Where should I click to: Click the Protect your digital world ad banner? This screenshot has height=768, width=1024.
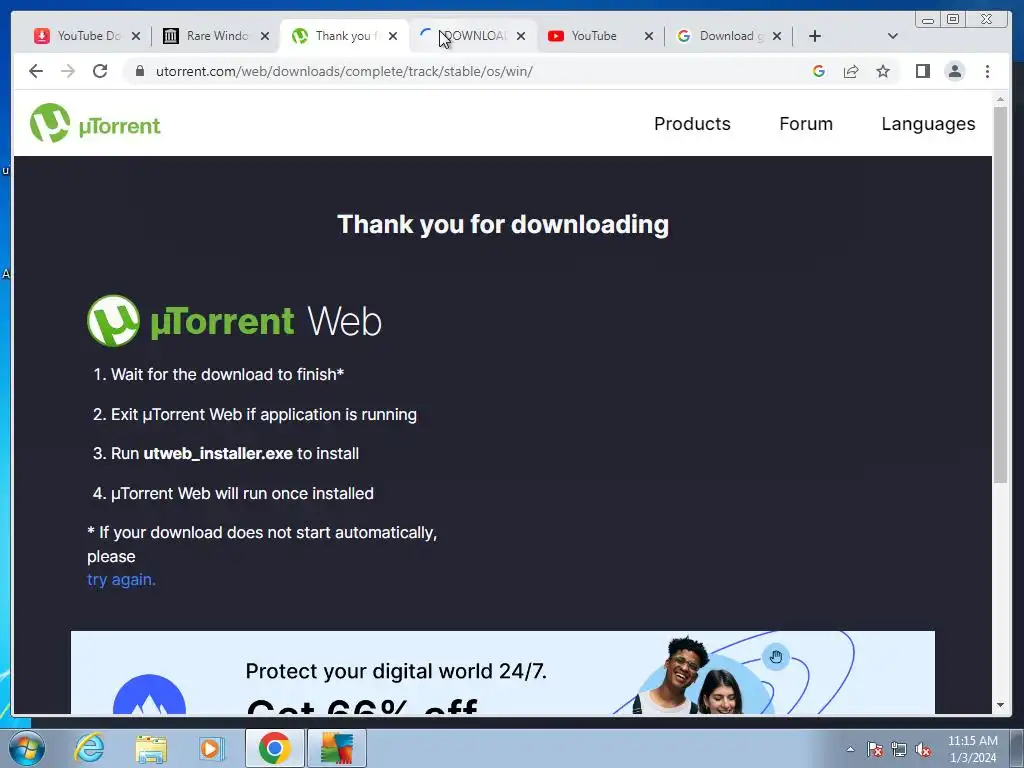502,672
